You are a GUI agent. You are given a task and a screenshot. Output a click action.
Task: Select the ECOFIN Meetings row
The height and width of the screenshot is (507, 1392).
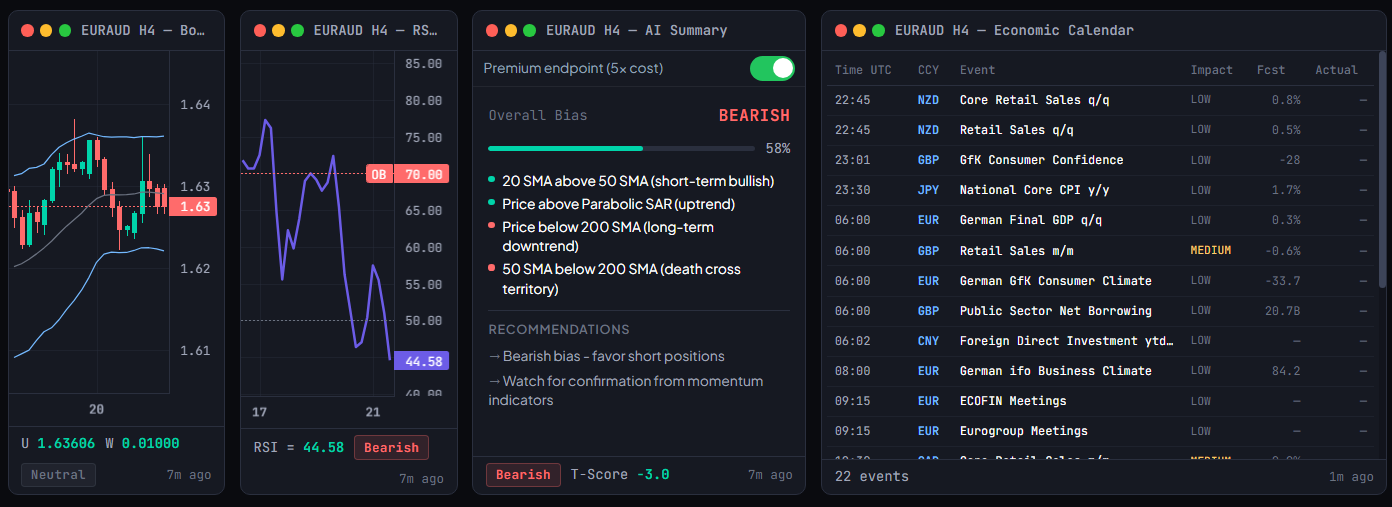[1103, 401]
